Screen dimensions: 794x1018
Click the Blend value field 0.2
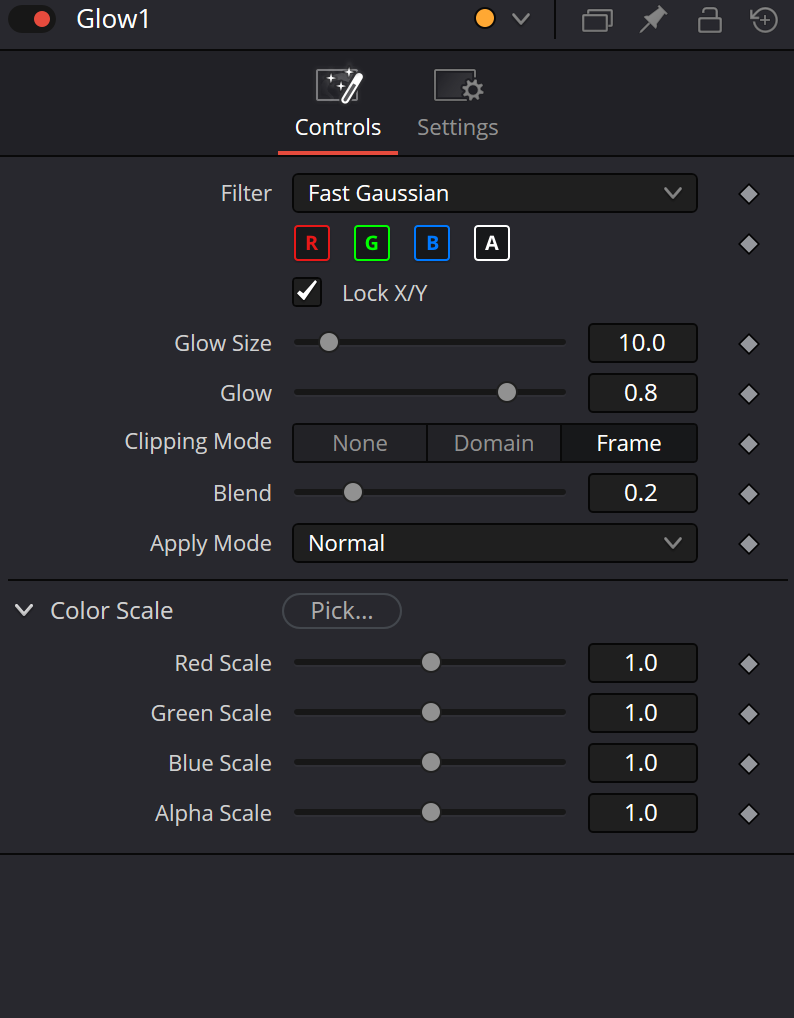click(x=643, y=493)
